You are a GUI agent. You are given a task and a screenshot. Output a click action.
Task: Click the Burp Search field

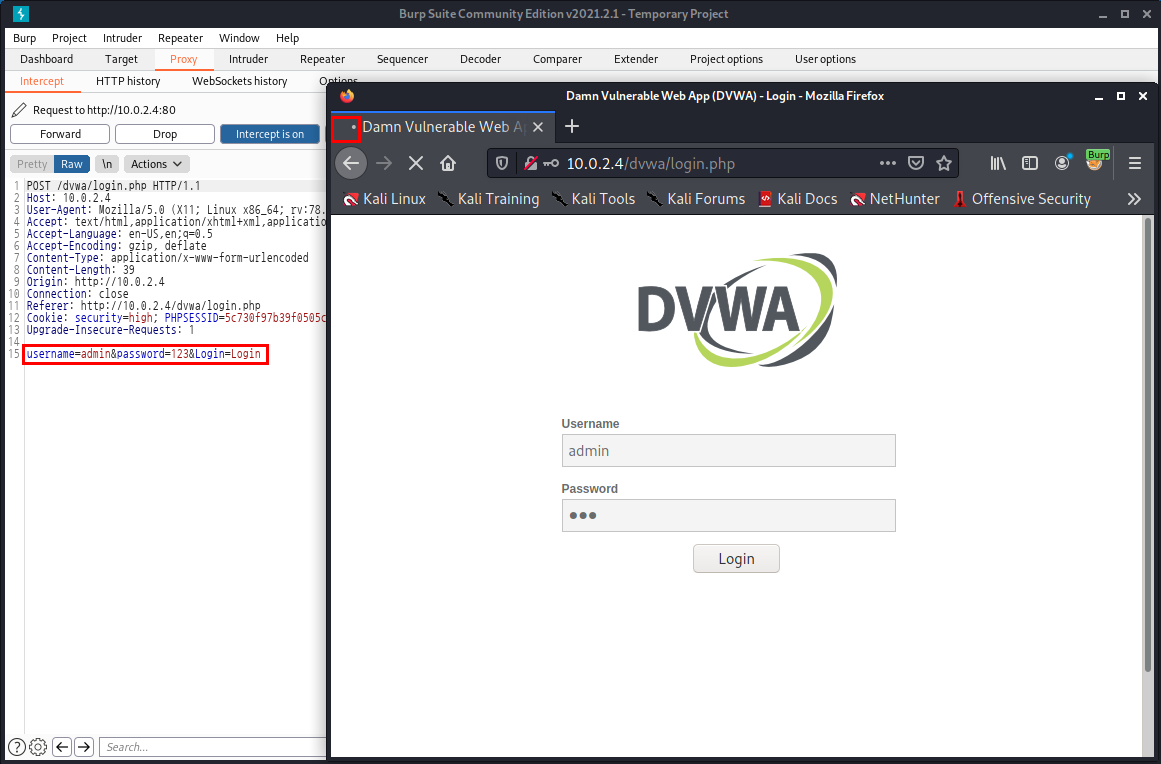pos(213,747)
